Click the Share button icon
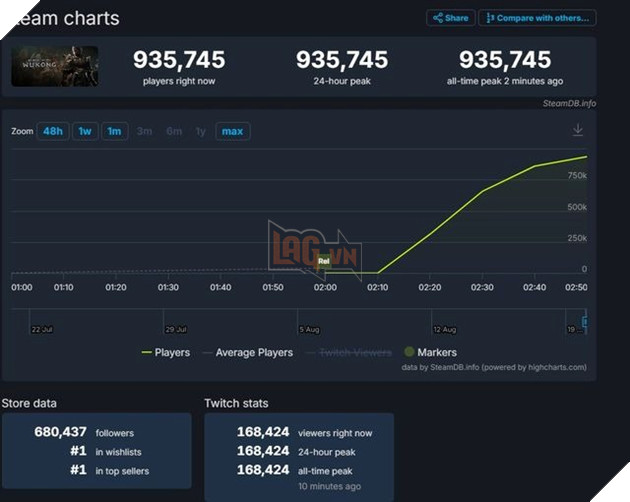The width and height of the screenshot is (630, 502). point(437,18)
